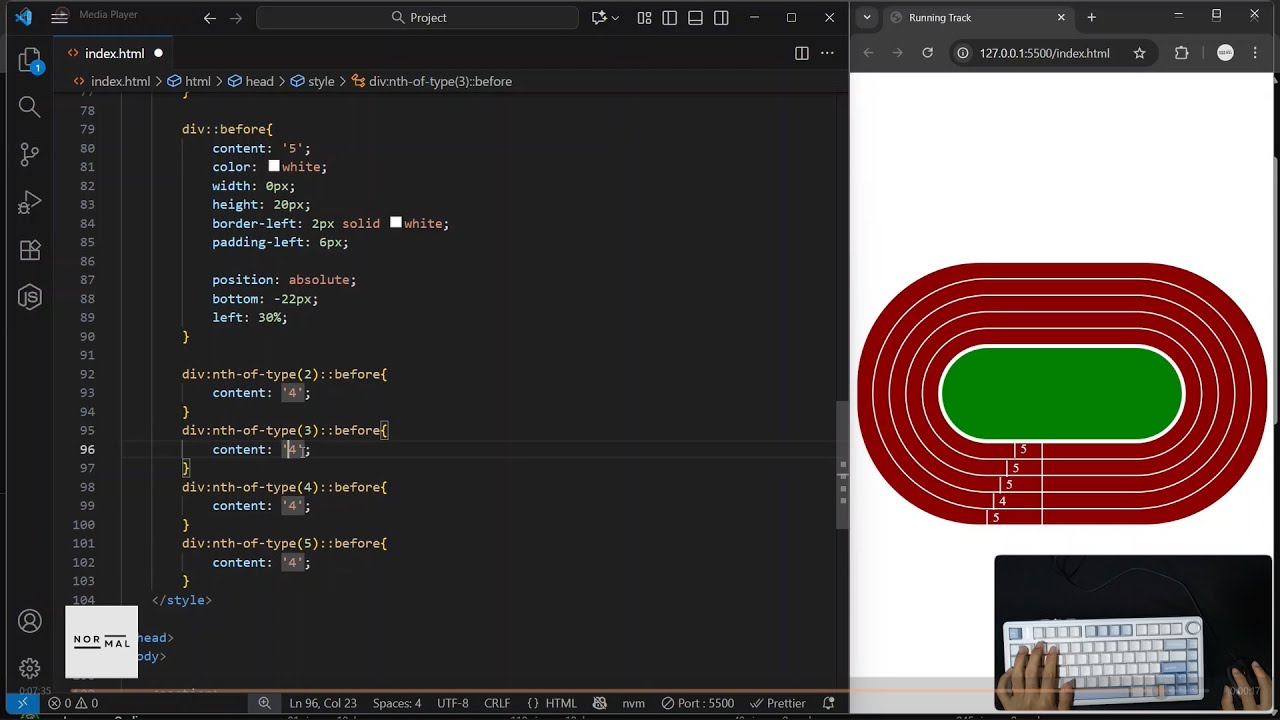
Task: Bookmark the page with the star icon
Action: point(1139,53)
